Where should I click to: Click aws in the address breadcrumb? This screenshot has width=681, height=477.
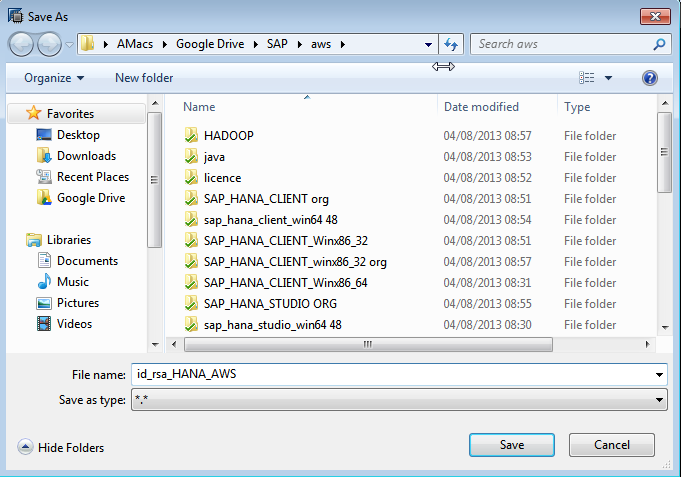pyautogui.click(x=321, y=44)
